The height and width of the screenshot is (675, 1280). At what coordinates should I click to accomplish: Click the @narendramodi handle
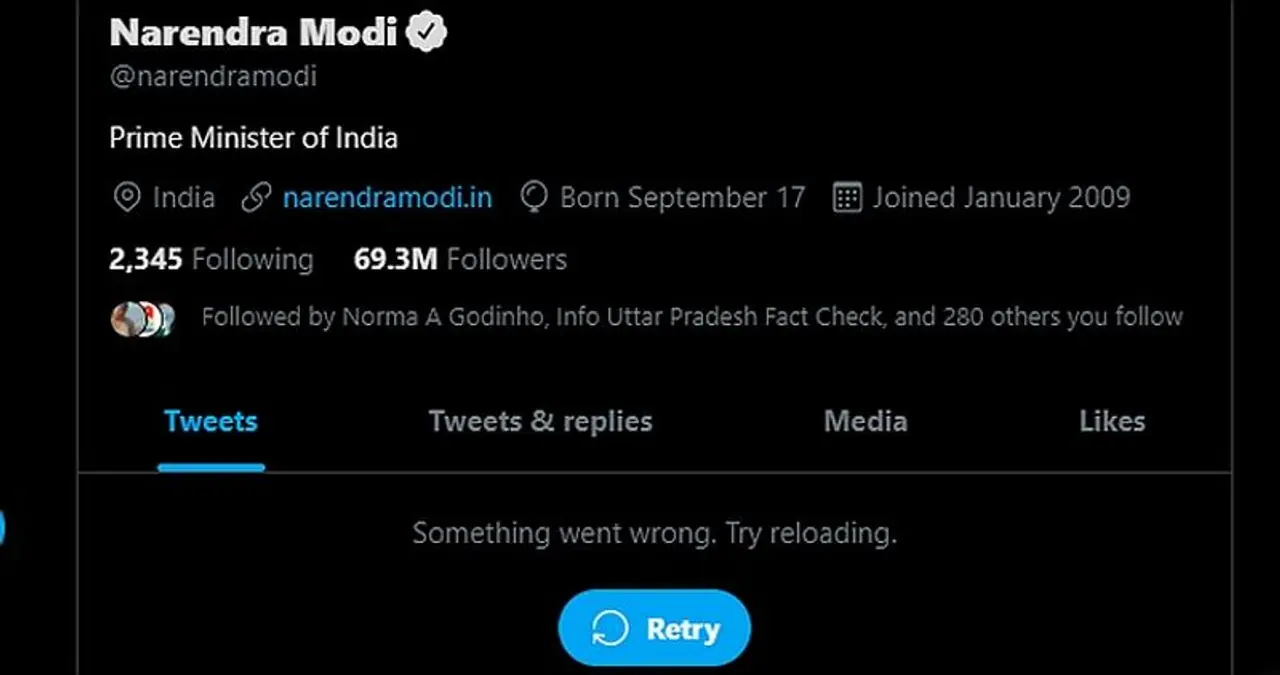click(213, 77)
